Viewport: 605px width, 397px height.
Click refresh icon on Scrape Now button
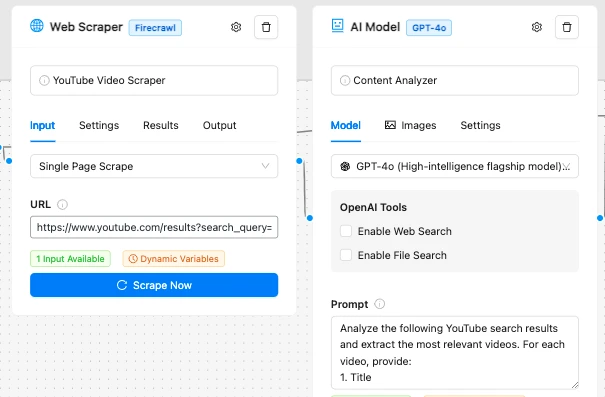122,285
